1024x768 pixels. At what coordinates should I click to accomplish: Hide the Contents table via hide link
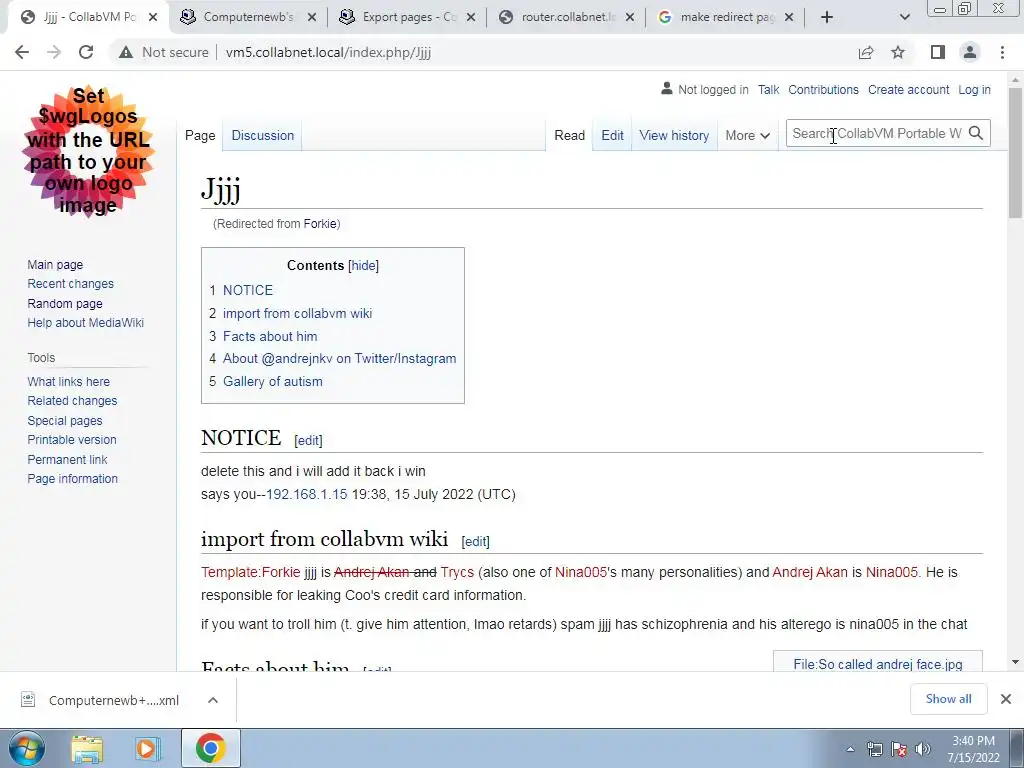[x=364, y=266]
